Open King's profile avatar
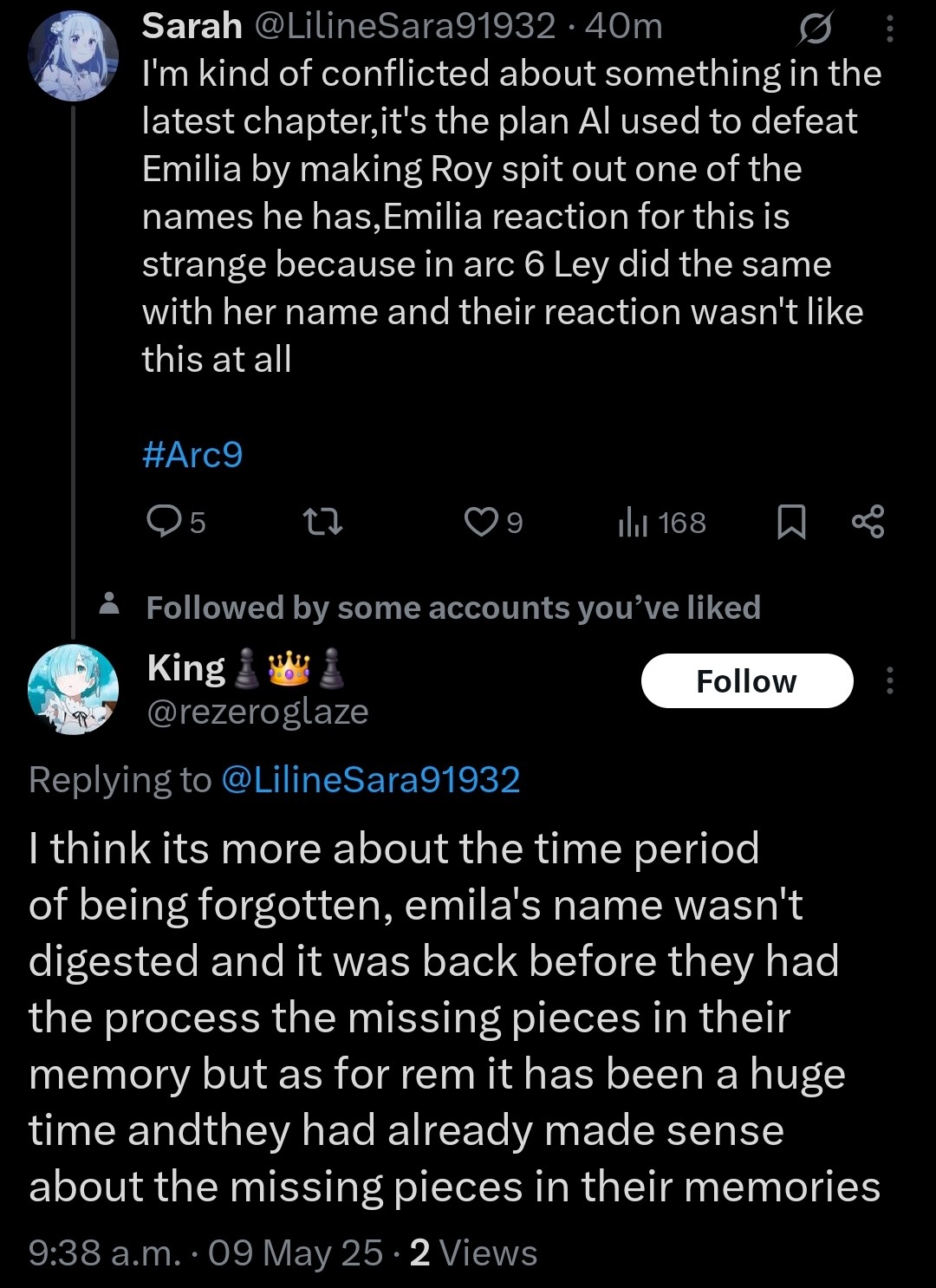Viewport: 936px width, 1288px height. click(x=73, y=690)
